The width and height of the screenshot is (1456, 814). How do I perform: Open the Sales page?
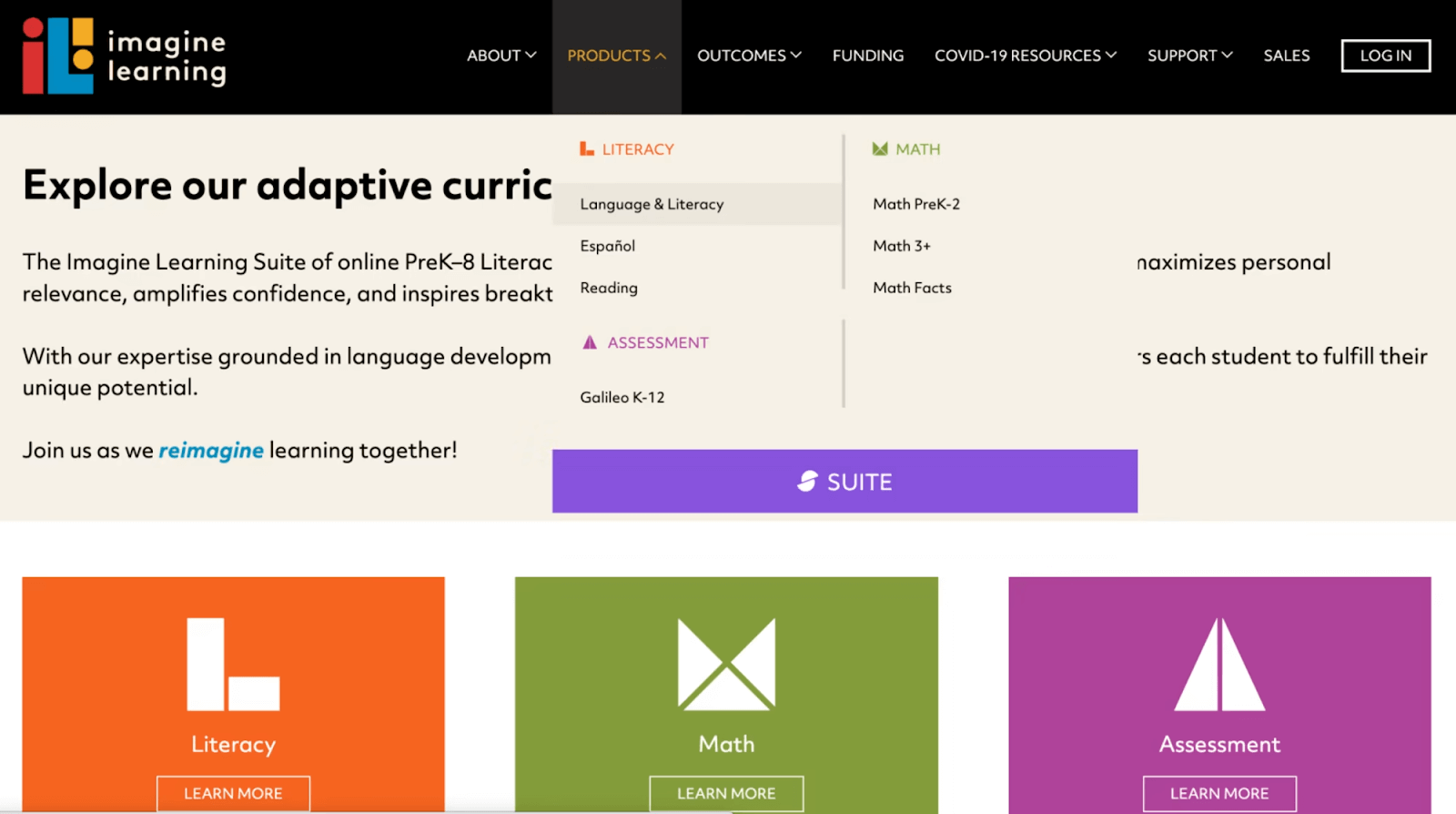tap(1287, 56)
